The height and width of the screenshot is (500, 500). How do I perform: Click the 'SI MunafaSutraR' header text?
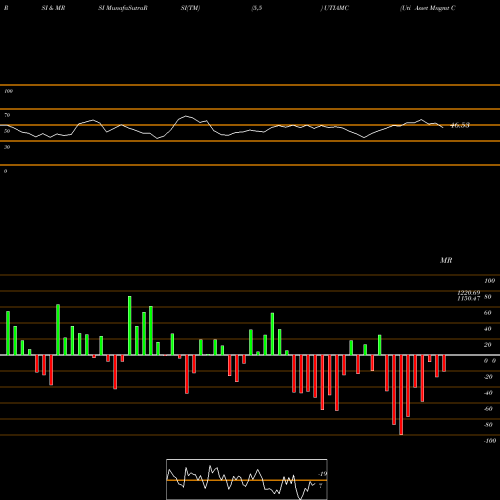coord(123,8)
